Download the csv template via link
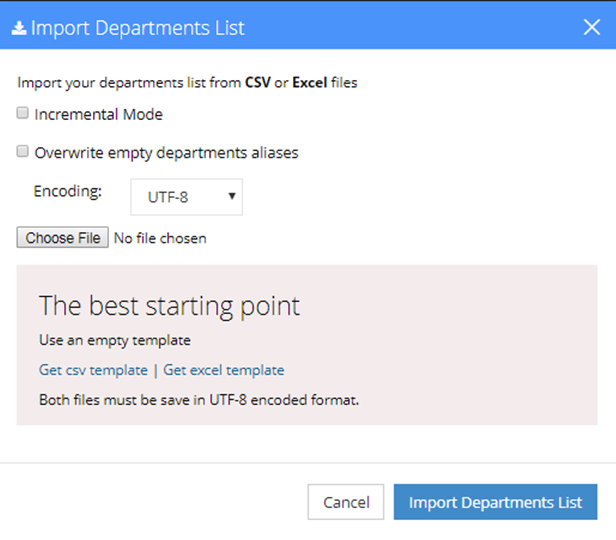 pyautogui.click(x=93, y=370)
